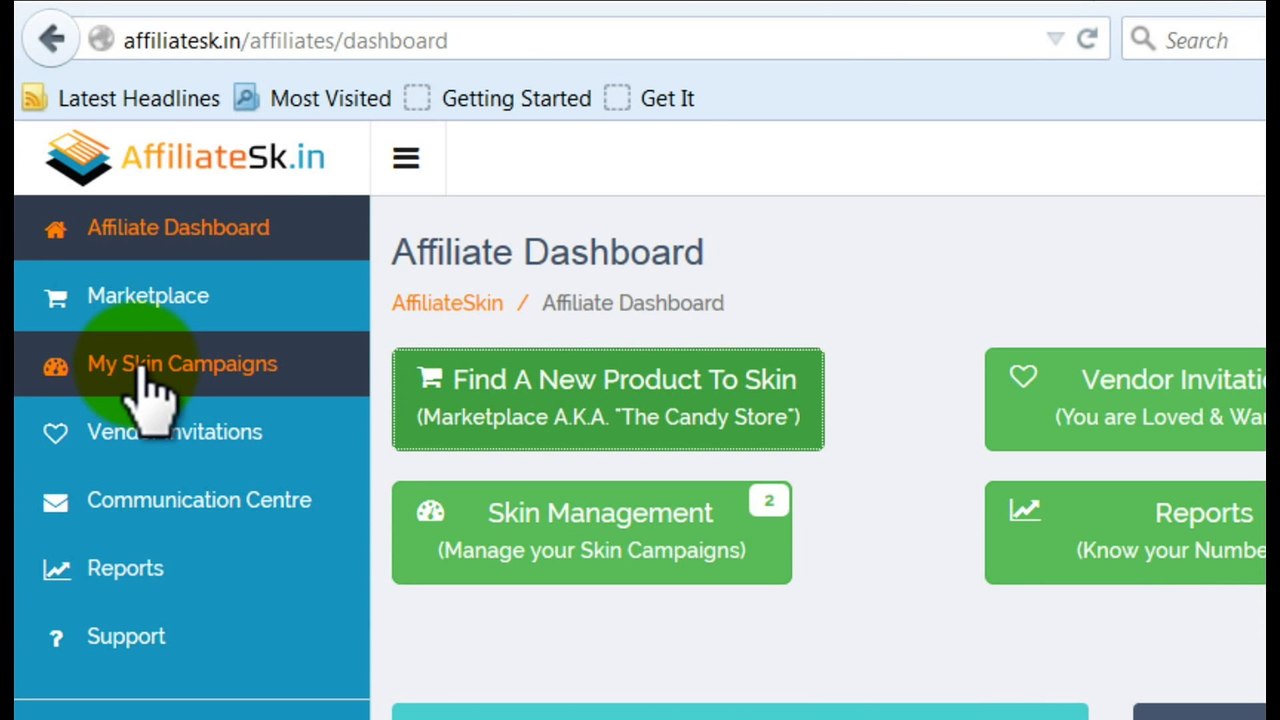Click the cart icon beside Marketplace
The image size is (1280, 720).
56,297
